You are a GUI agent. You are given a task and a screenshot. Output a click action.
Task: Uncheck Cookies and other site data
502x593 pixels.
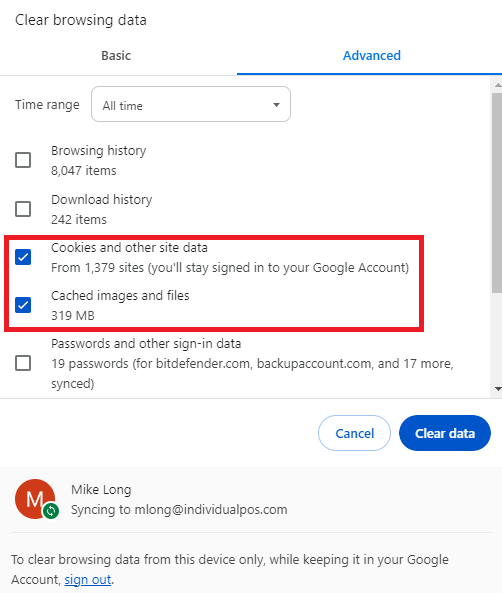tap(23, 257)
